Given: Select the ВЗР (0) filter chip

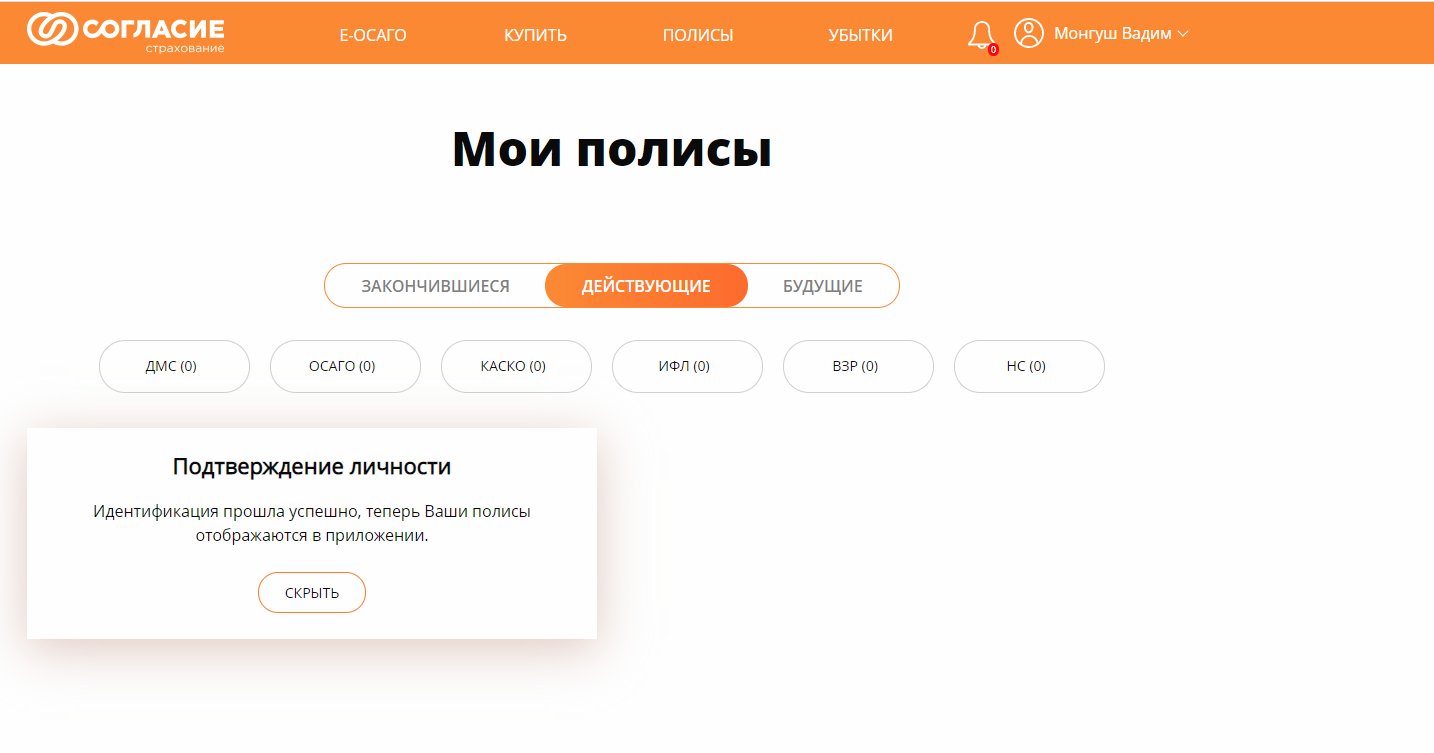Looking at the screenshot, I should coord(858,366).
